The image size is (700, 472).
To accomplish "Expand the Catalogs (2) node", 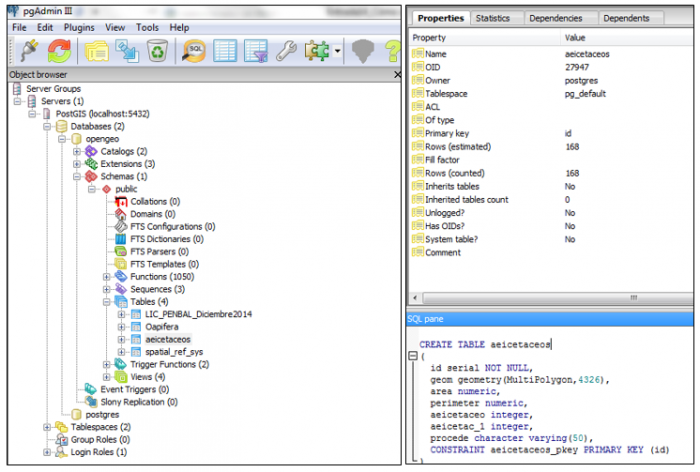I will point(77,151).
